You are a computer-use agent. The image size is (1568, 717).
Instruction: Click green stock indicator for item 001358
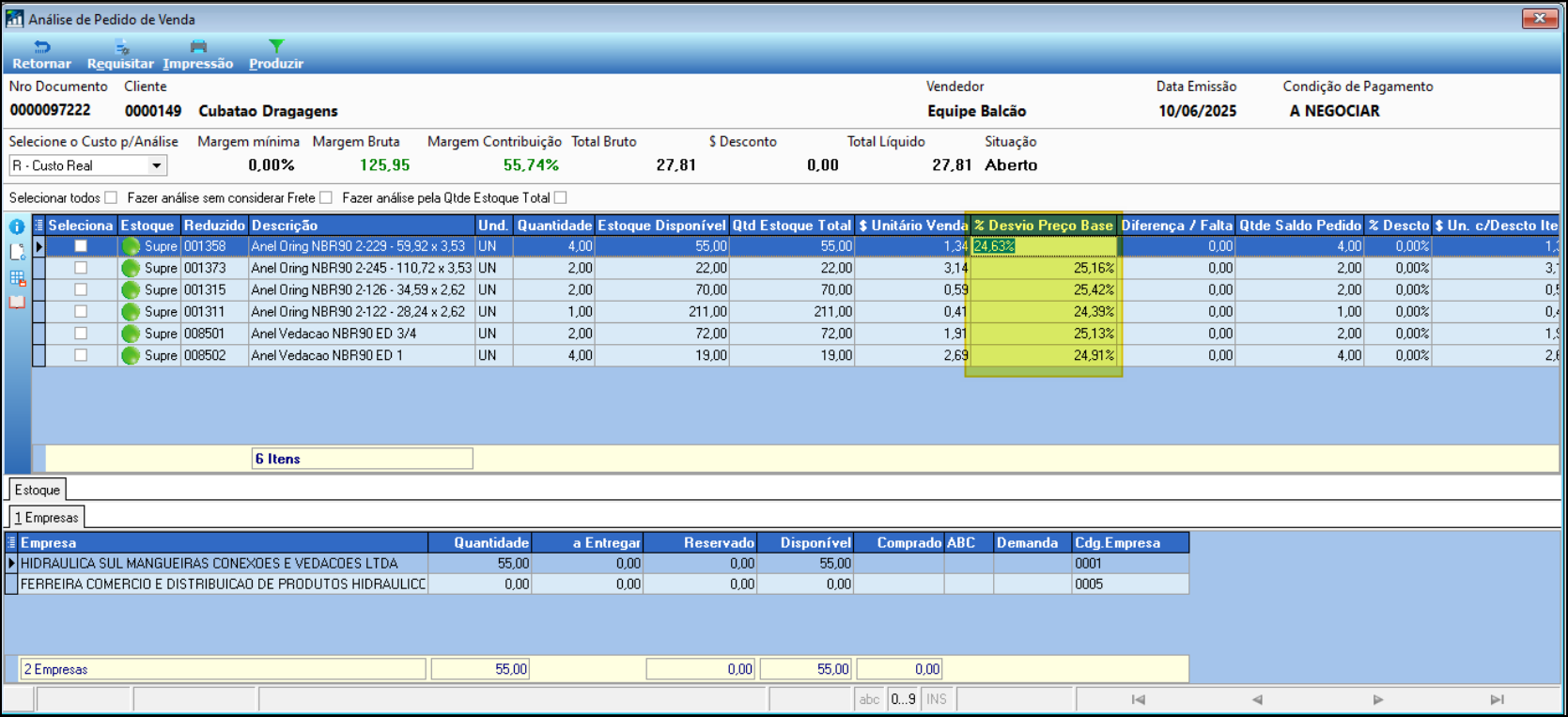tap(131, 246)
